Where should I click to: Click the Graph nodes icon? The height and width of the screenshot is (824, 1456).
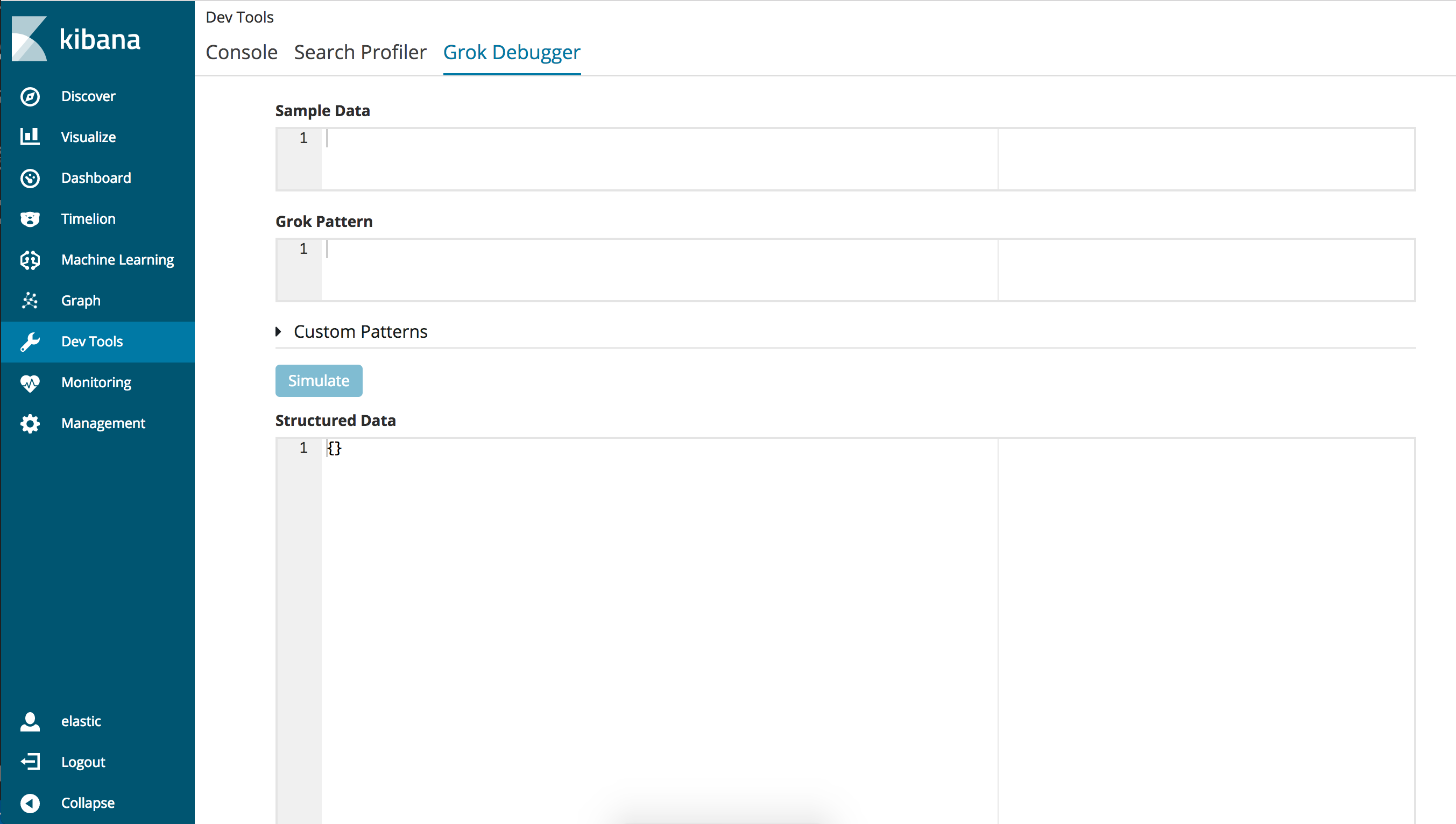(x=30, y=301)
